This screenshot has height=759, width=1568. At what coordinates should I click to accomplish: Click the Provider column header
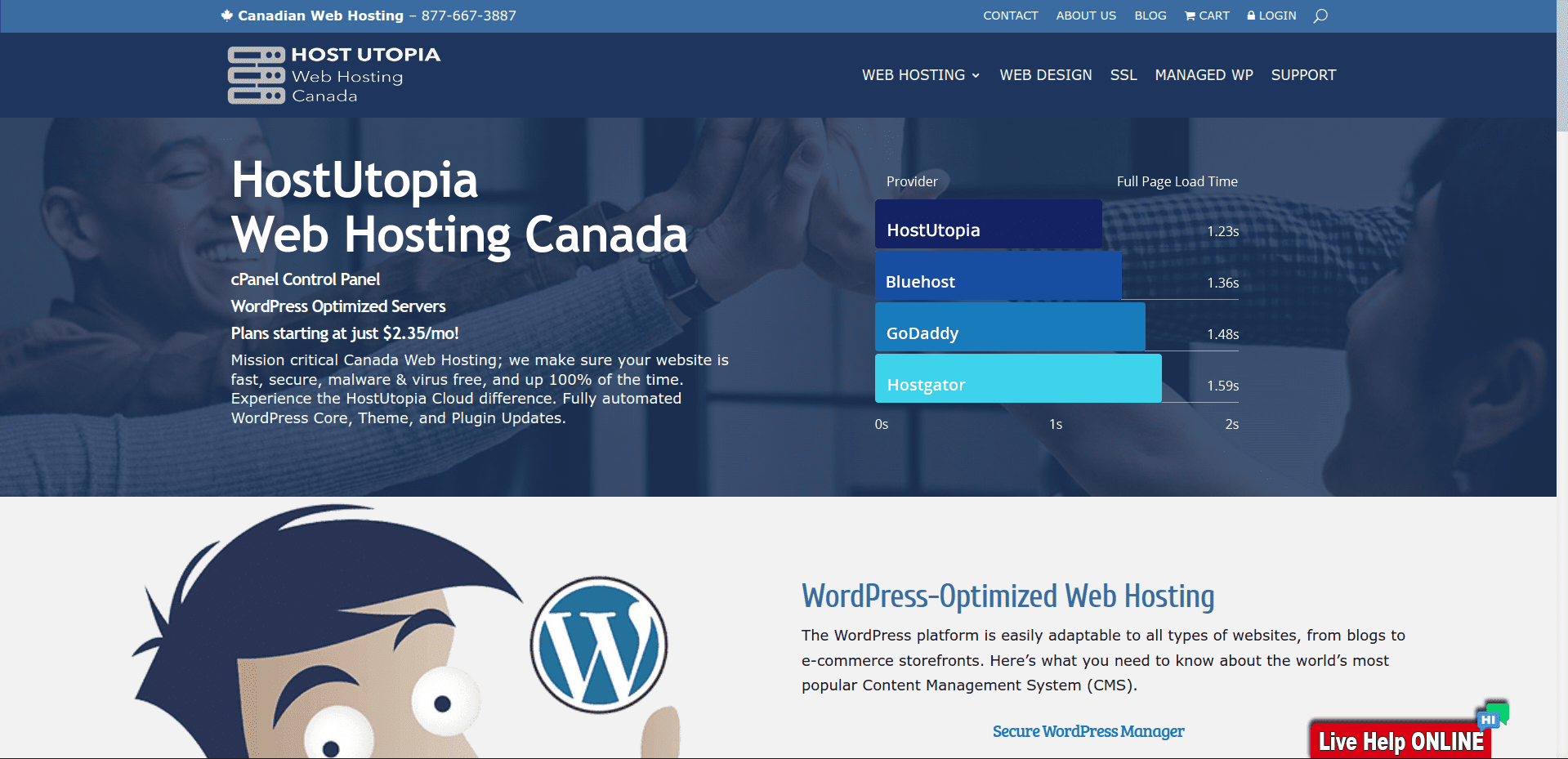(x=912, y=181)
